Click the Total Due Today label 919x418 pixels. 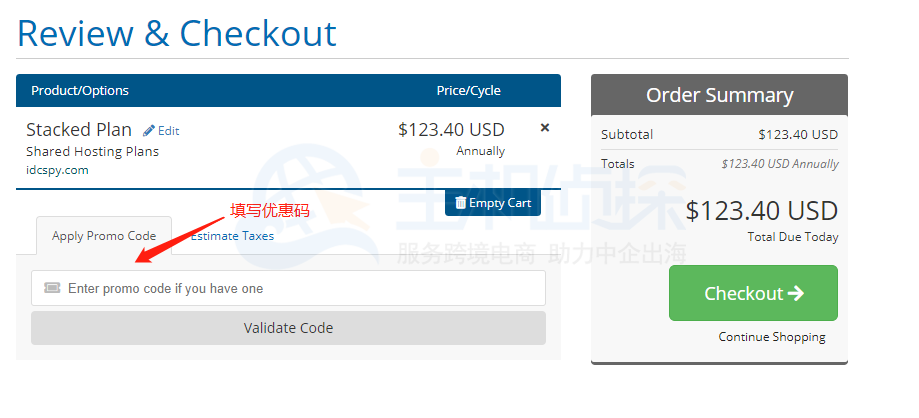click(792, 237)
